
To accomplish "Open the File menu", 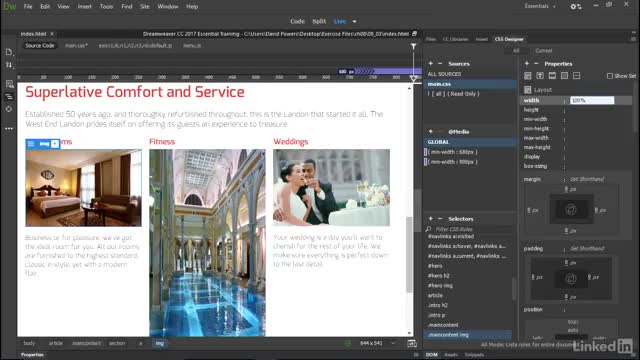I will 28,7.
